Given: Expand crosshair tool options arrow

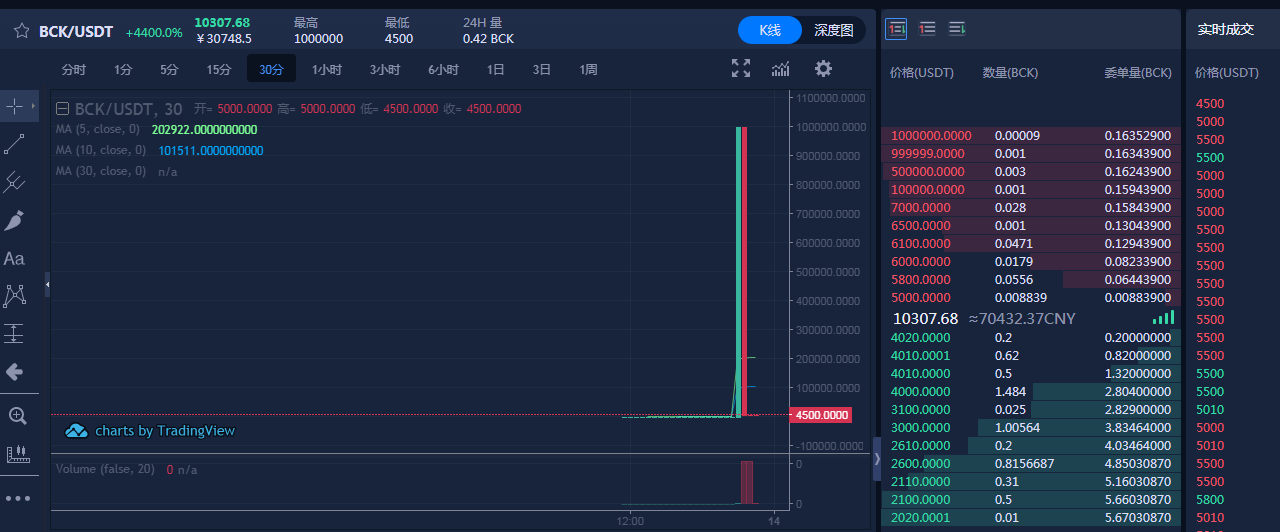Looking at the screenshot, I should 33,105.
